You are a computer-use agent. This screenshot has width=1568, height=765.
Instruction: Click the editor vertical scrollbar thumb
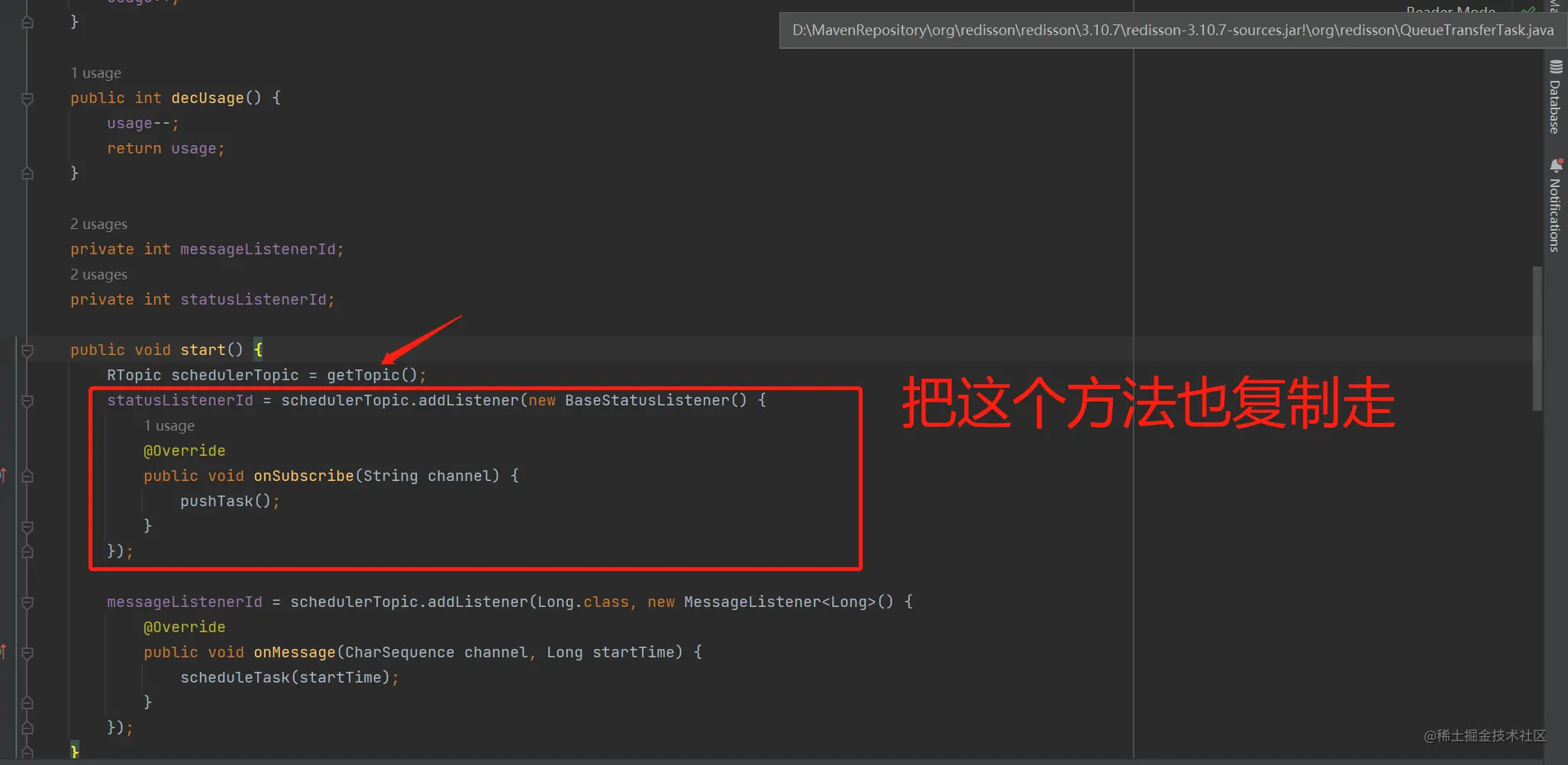tap(1537, 339)
